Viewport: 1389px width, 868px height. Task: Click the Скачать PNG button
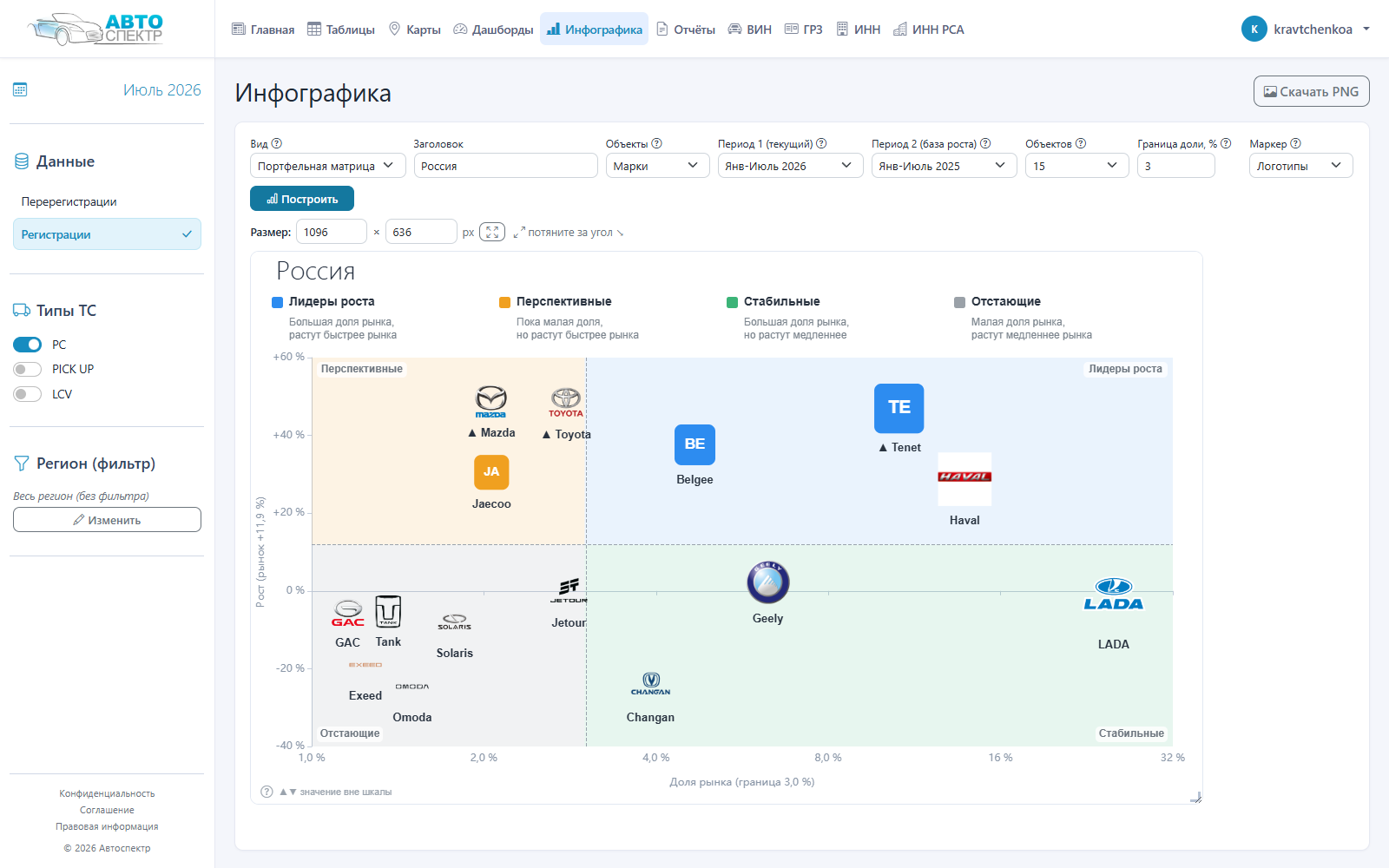(1311, 91)
